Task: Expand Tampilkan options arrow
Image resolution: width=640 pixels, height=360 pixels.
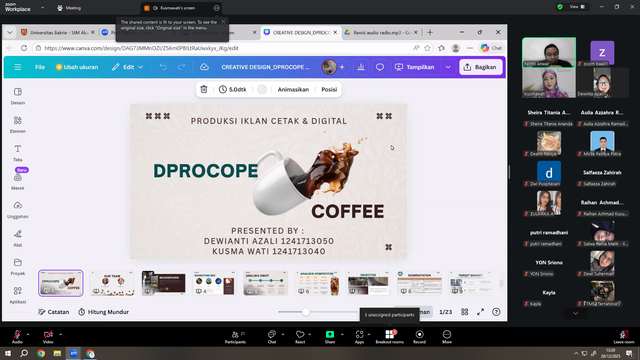Action: point(448,67)
